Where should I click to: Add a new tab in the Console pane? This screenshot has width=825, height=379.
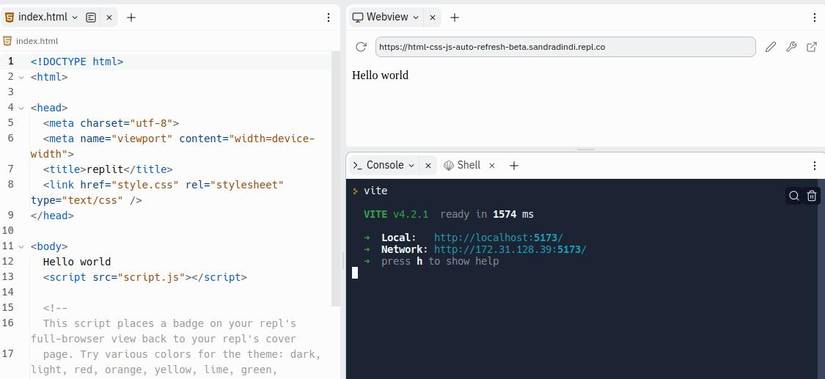click(514, 165)
